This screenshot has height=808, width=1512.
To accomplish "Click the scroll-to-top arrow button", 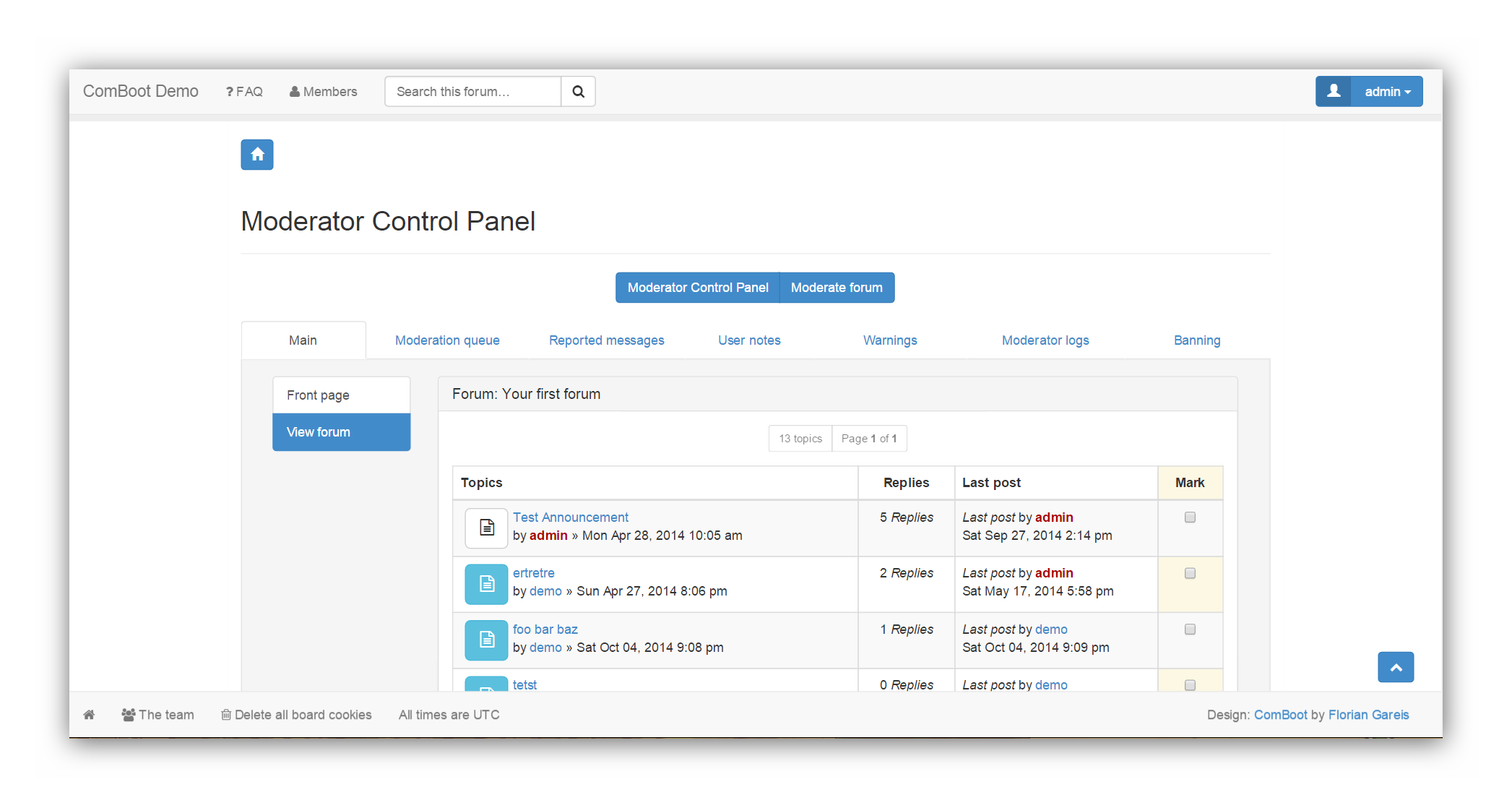I will (x=1396, y=667).
